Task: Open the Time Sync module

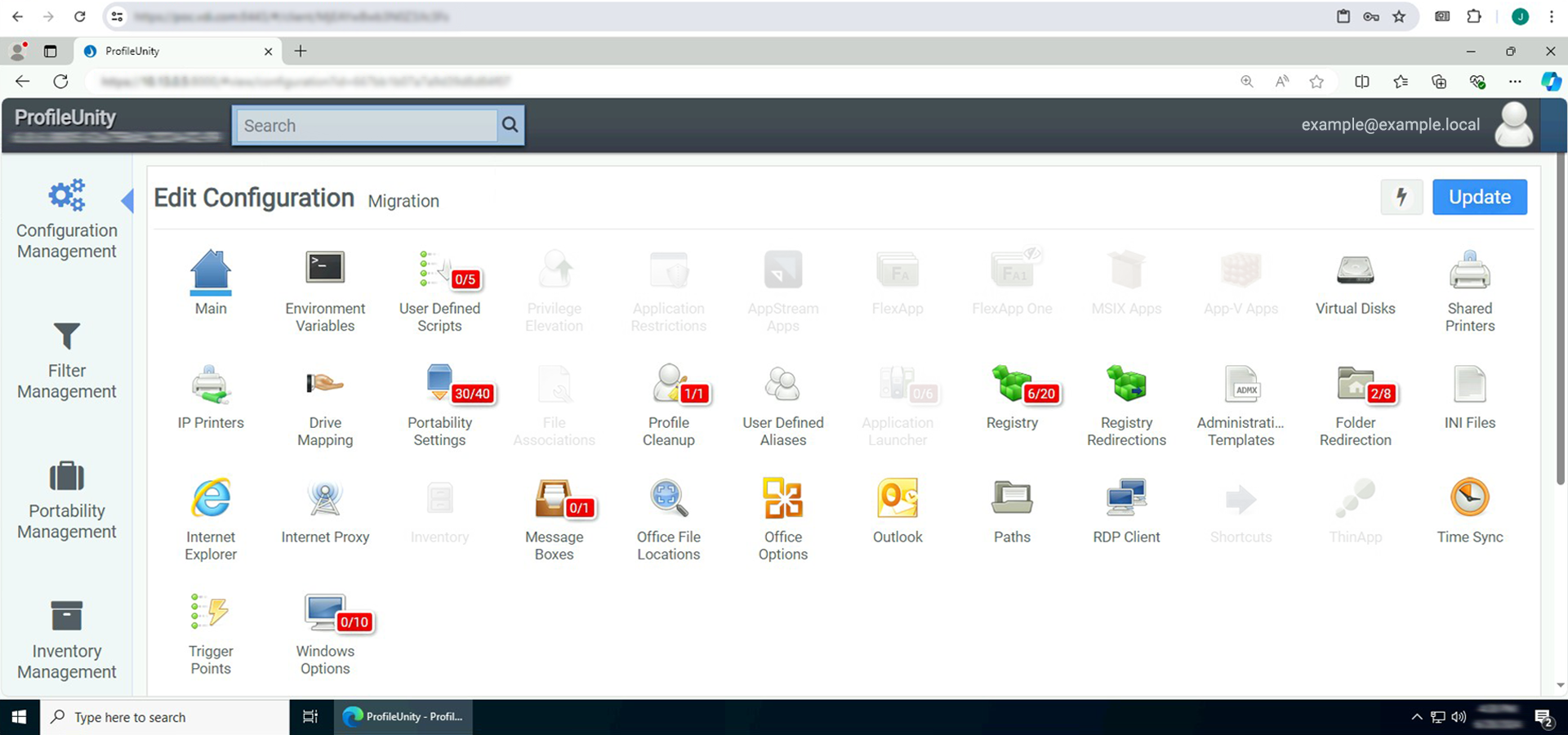Action: [1469, 511]
